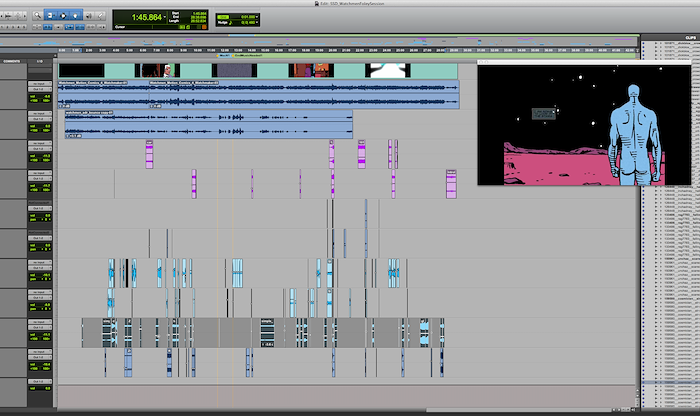This screenshot has width=700, height=416.
Task: Select zoom preset button 1
Action: [2, 27]
